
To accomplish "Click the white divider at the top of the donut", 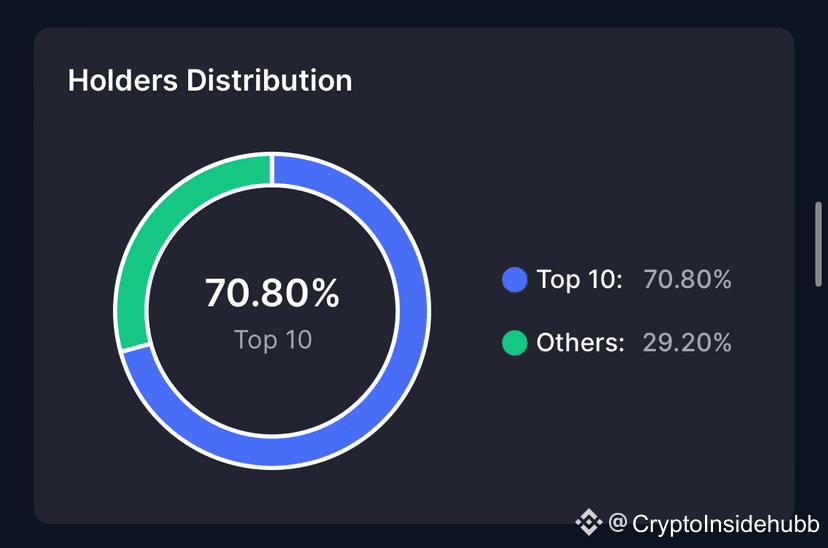I will (x=271, y=169).
